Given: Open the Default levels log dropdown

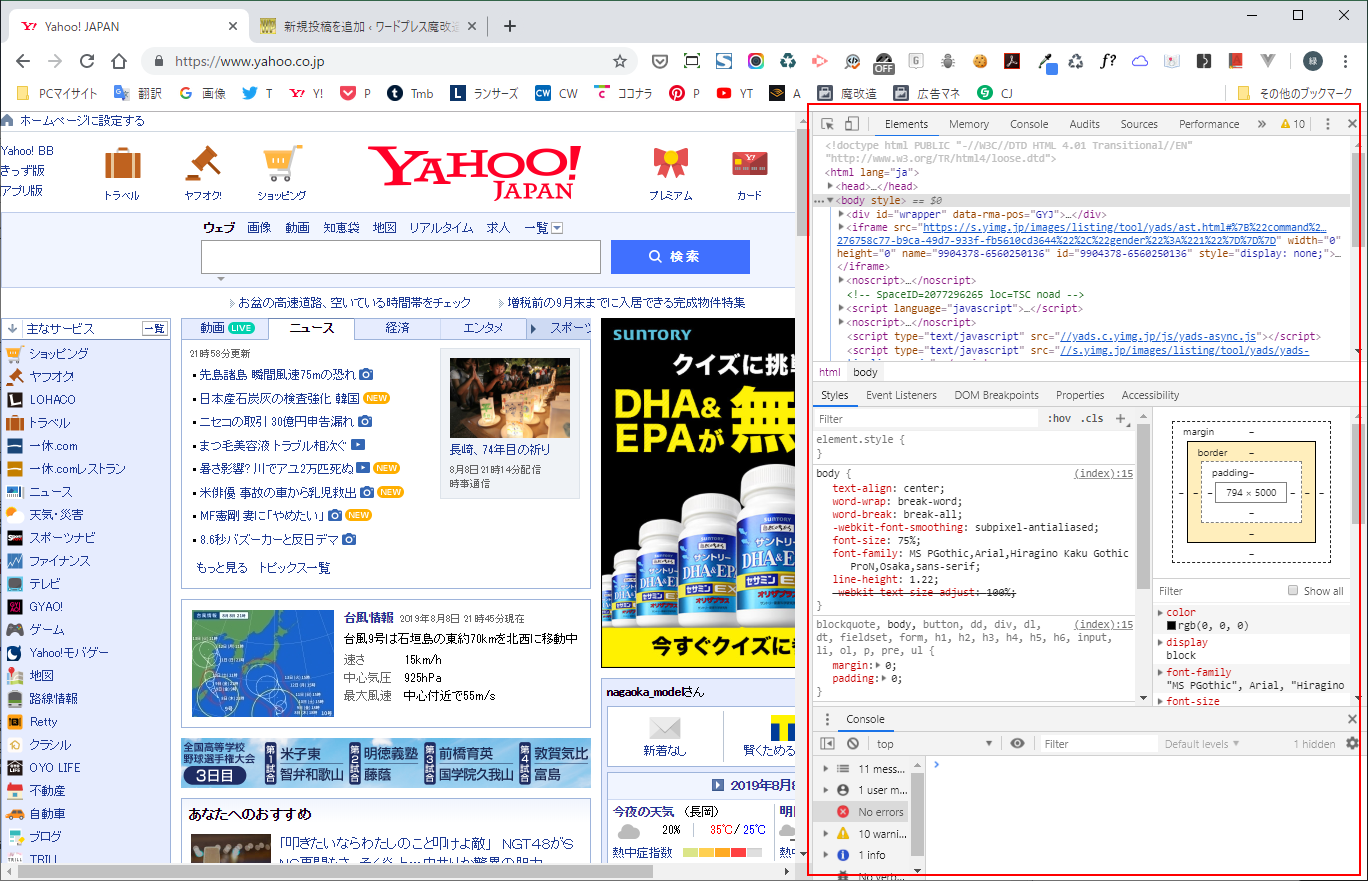Looking at the screenshot, I should coord(1202,744).
